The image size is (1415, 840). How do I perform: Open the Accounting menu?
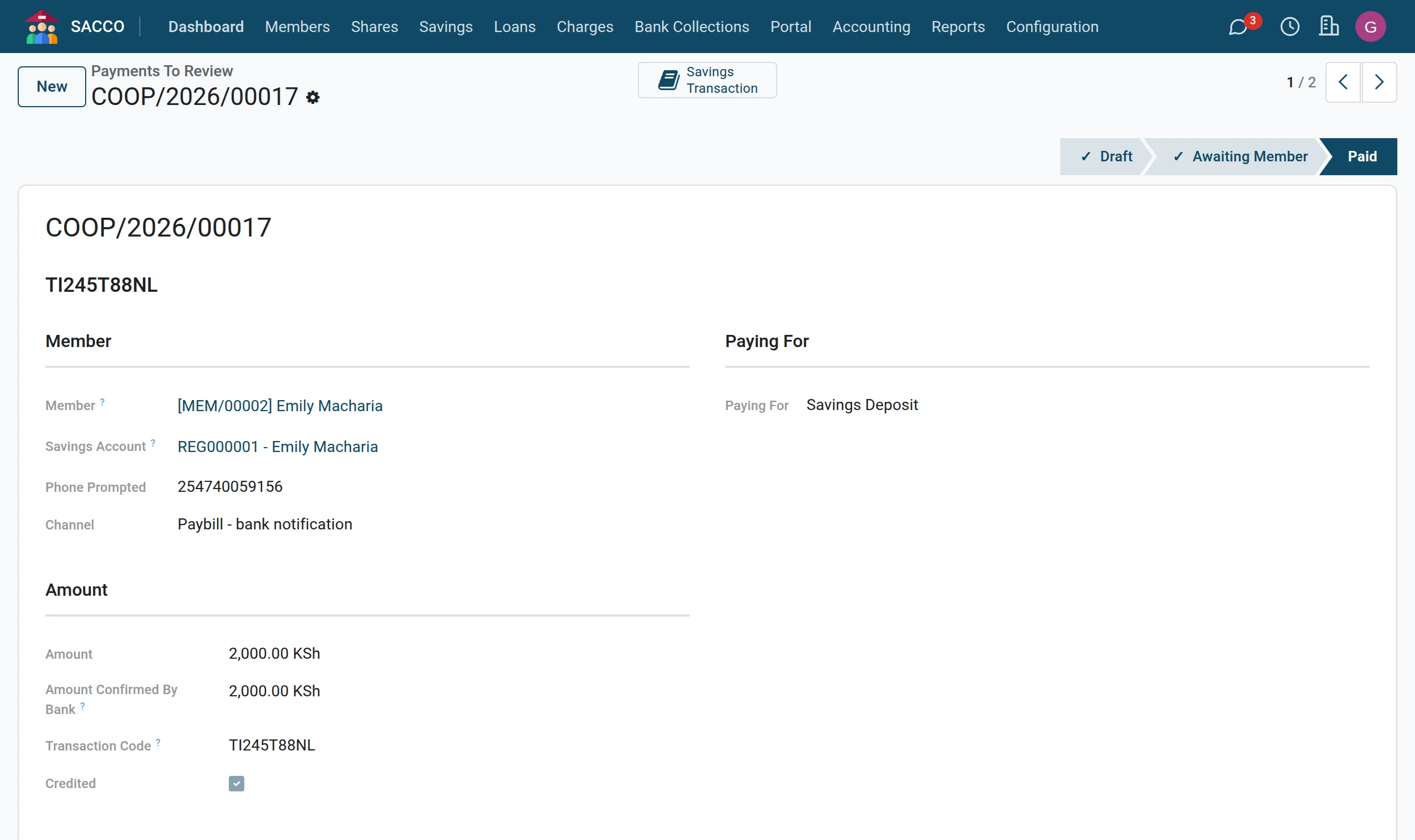pos(872,27)
